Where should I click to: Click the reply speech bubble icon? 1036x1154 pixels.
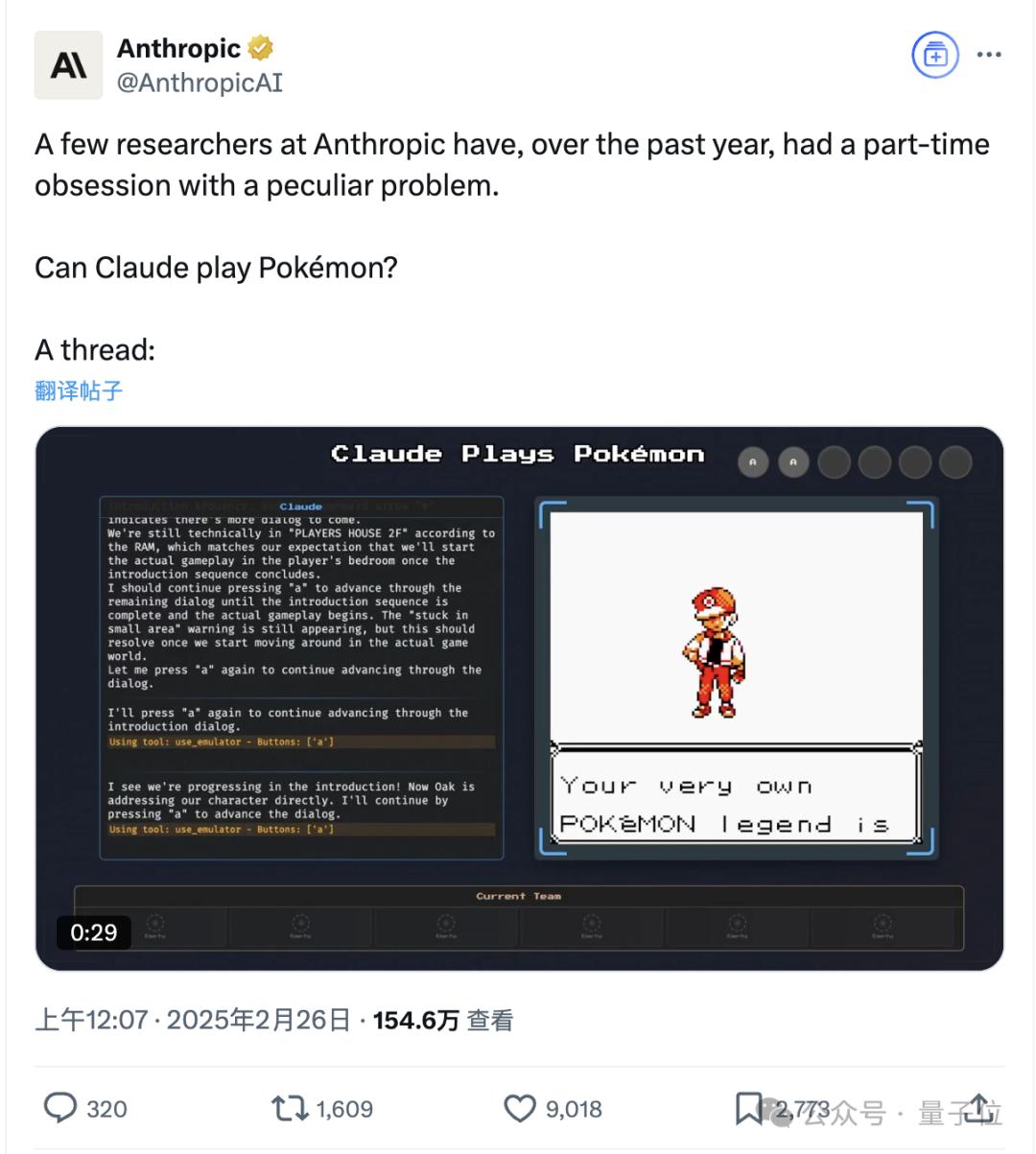point(60,1109)
